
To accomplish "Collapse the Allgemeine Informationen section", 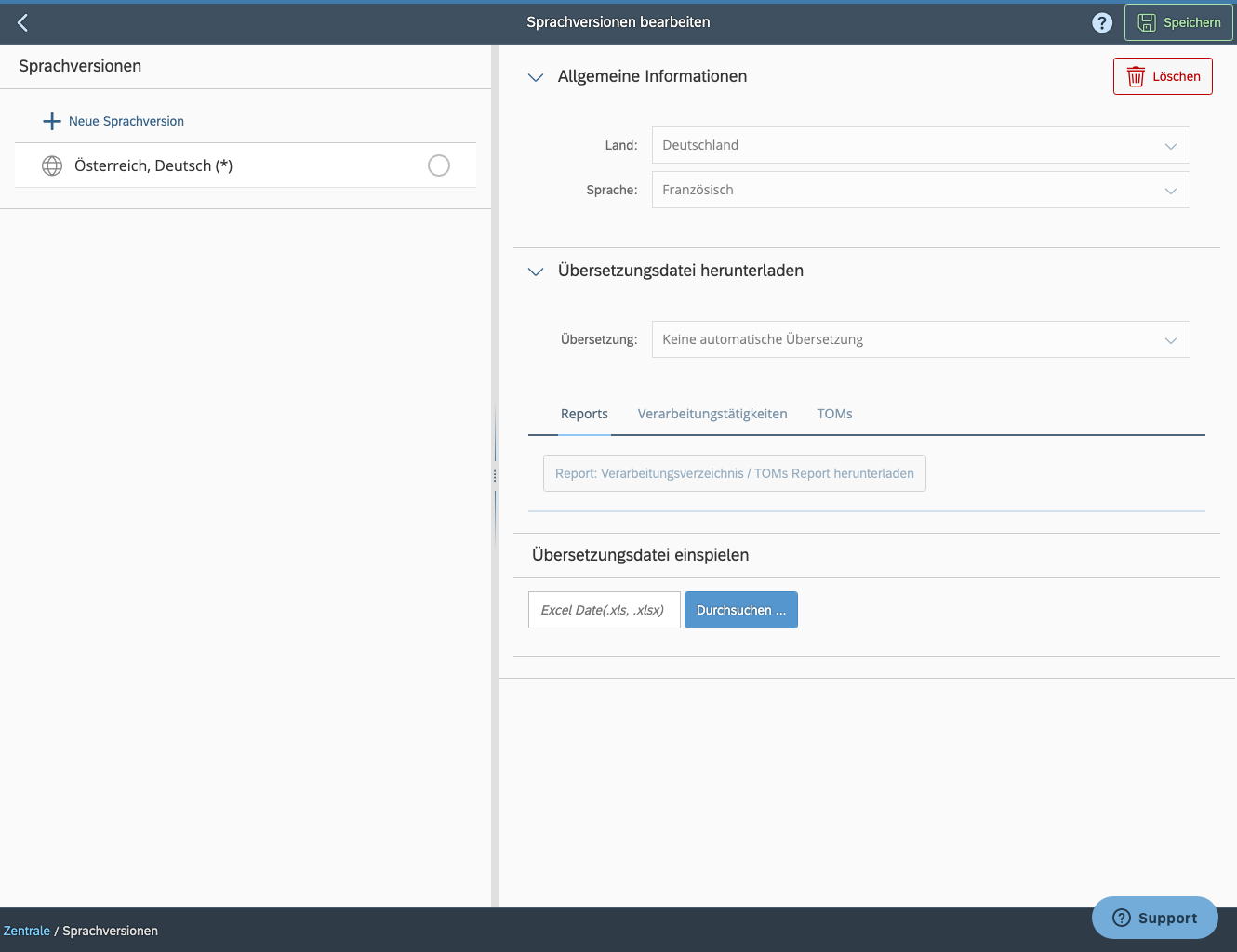I will pyautogui.click(x=535, y=77).
